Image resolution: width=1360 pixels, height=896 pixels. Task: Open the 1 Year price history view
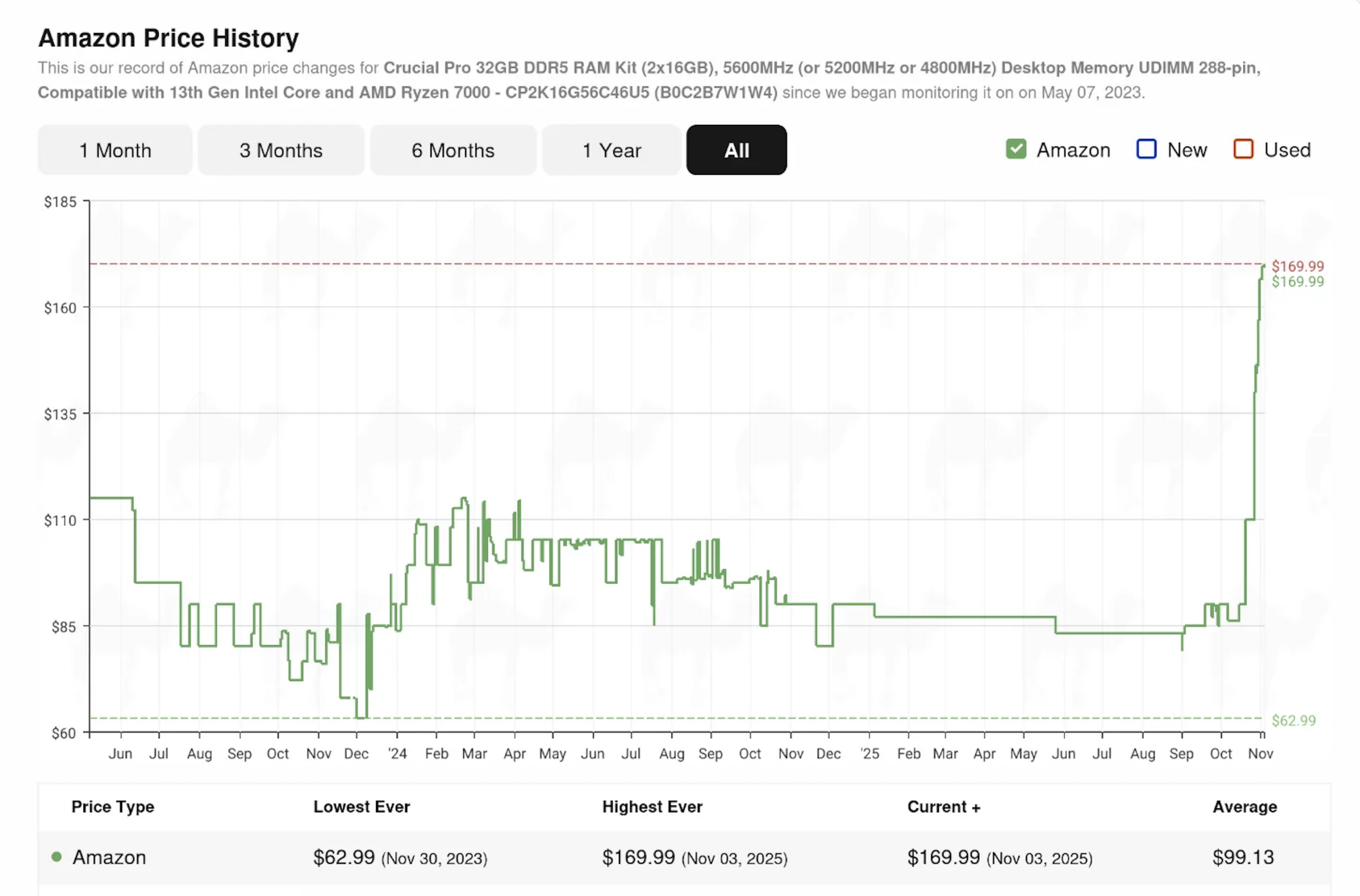pyautogui.click(x=611, y=150)
